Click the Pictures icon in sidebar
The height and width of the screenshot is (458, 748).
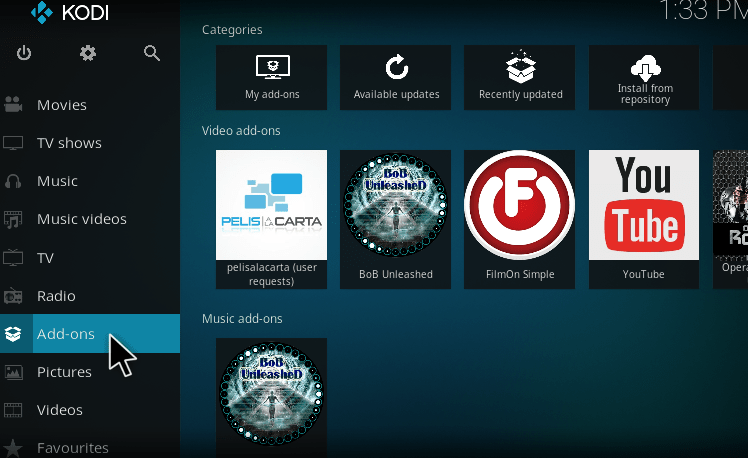tap(13, 372)
